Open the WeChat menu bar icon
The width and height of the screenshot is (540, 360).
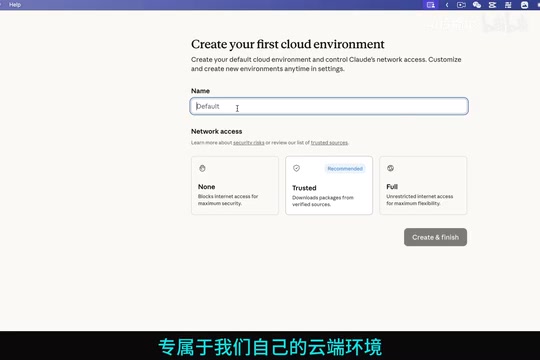click(x=477, y=5)
